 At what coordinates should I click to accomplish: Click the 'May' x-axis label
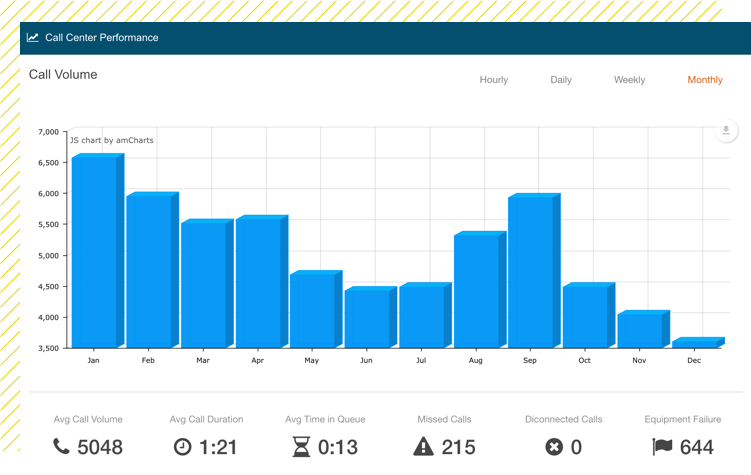coord(311,361)
